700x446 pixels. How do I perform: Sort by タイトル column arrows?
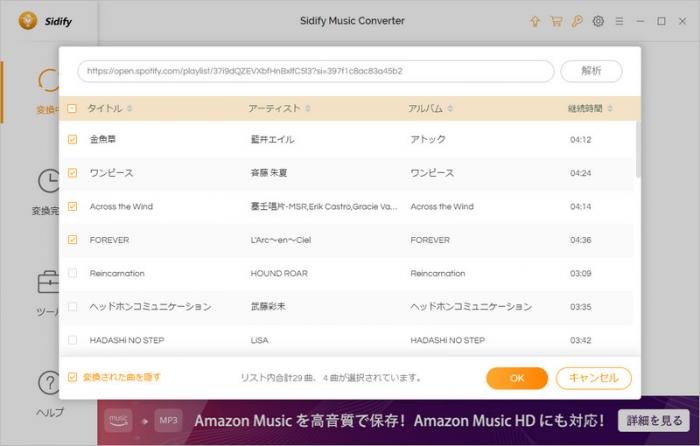pos(129,108)
